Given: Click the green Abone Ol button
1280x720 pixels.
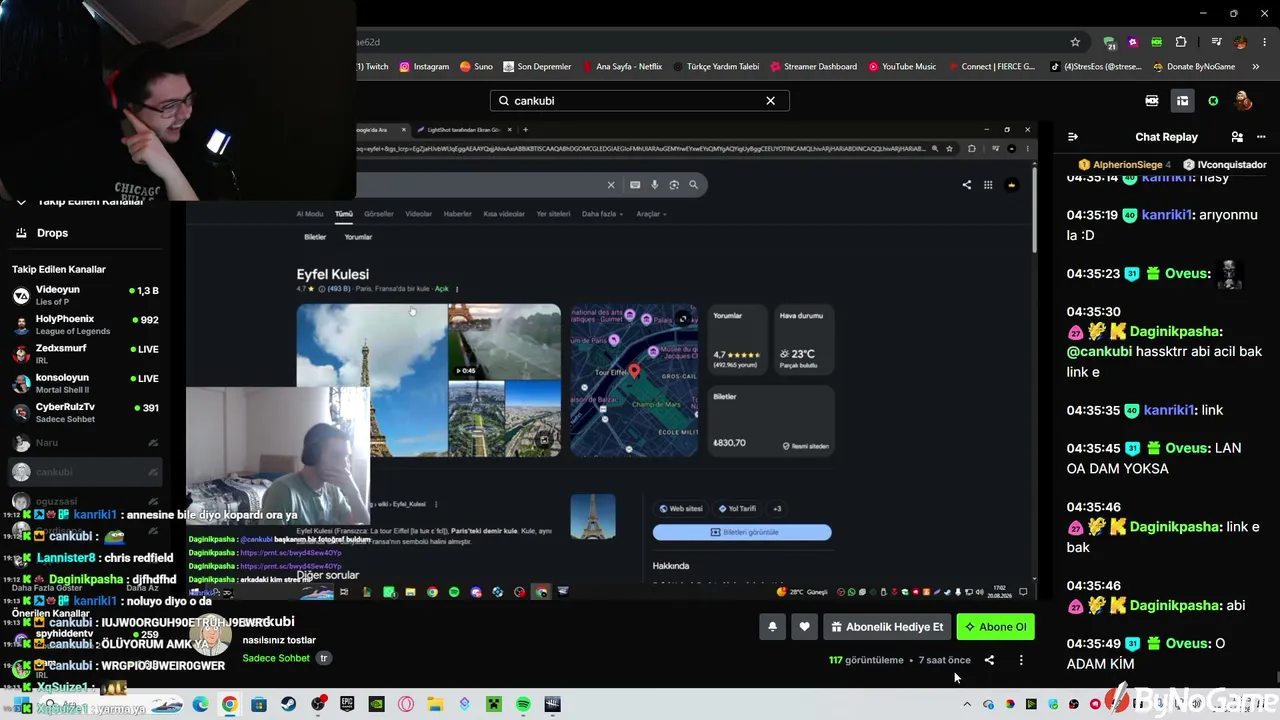Looking at the screenshot, I should (x=995, y=627).
